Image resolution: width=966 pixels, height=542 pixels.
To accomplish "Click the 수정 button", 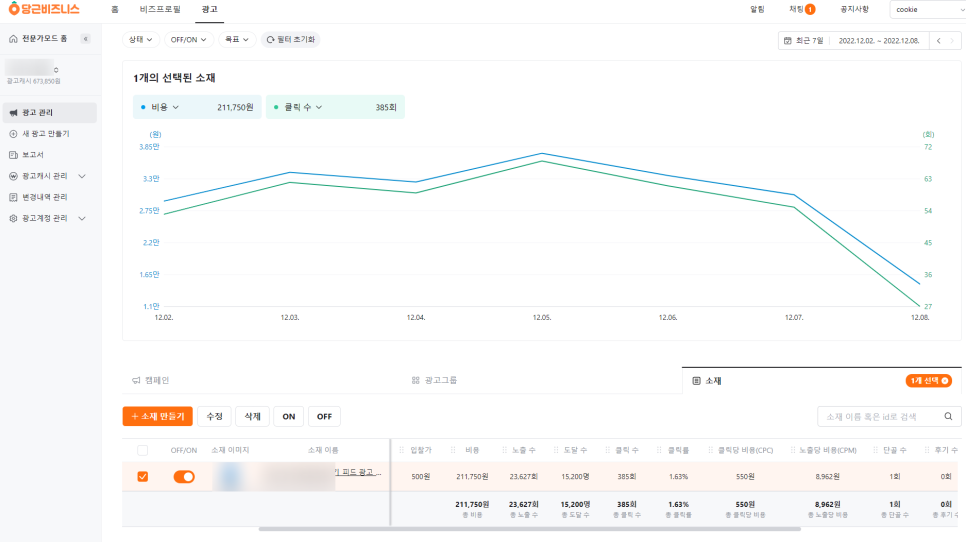I will 214,416.
